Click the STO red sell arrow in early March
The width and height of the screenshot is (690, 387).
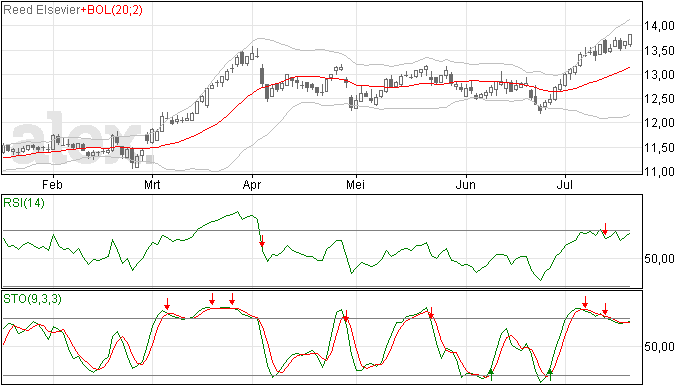coord(167,304)
